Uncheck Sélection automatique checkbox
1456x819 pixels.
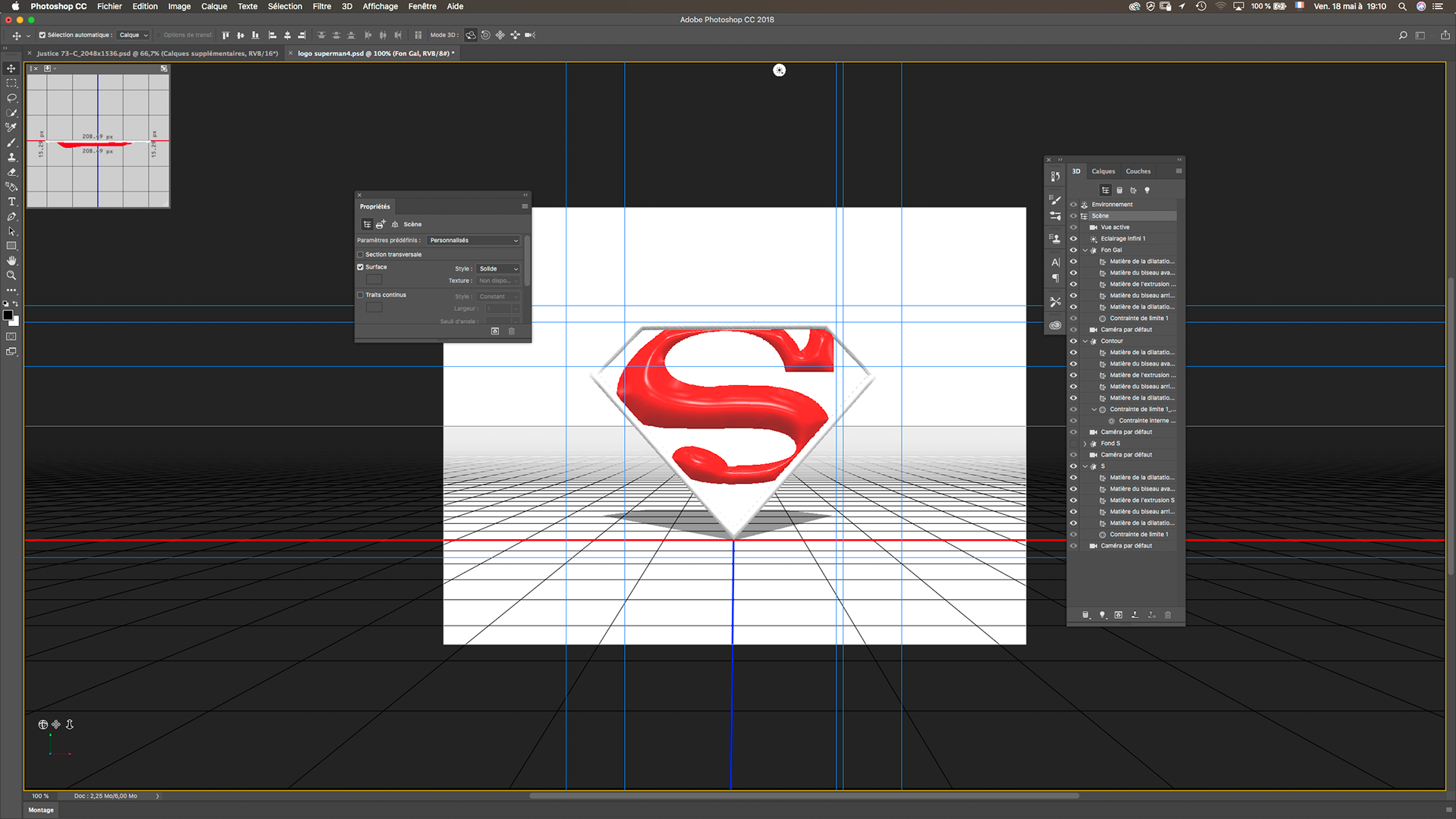pyautogui.click(x=42, y=35)
